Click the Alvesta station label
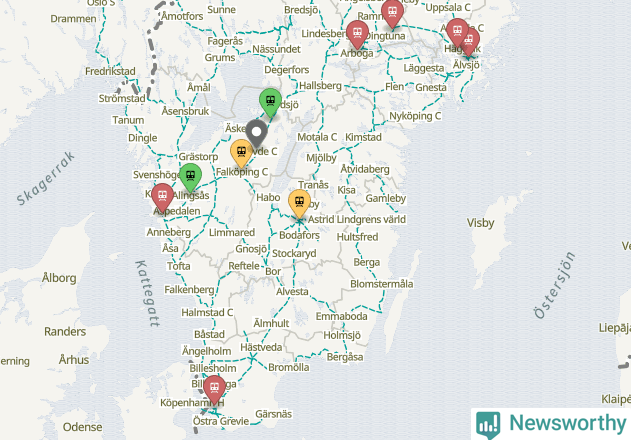This screenshot has width=631, height=440. tap(292, 291)
